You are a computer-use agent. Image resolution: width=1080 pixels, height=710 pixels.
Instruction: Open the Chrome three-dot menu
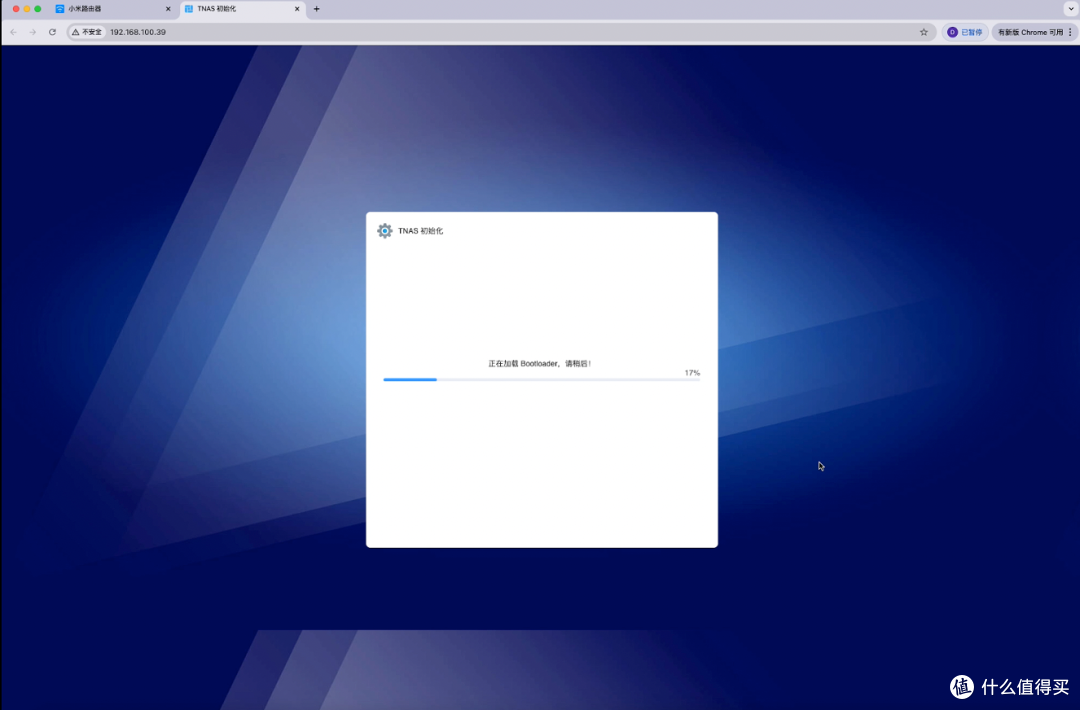point(1070,32)
